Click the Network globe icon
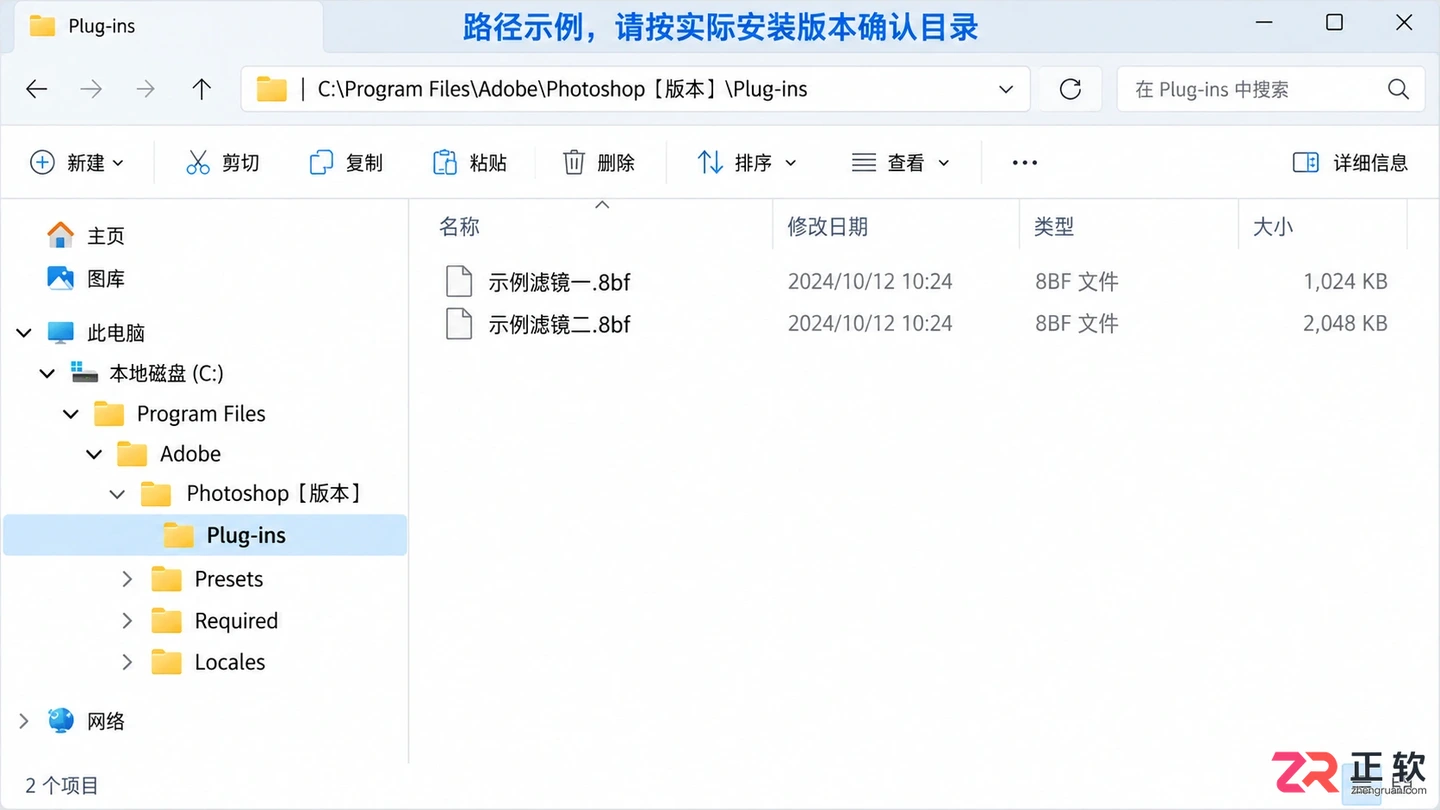 [61, 721]
